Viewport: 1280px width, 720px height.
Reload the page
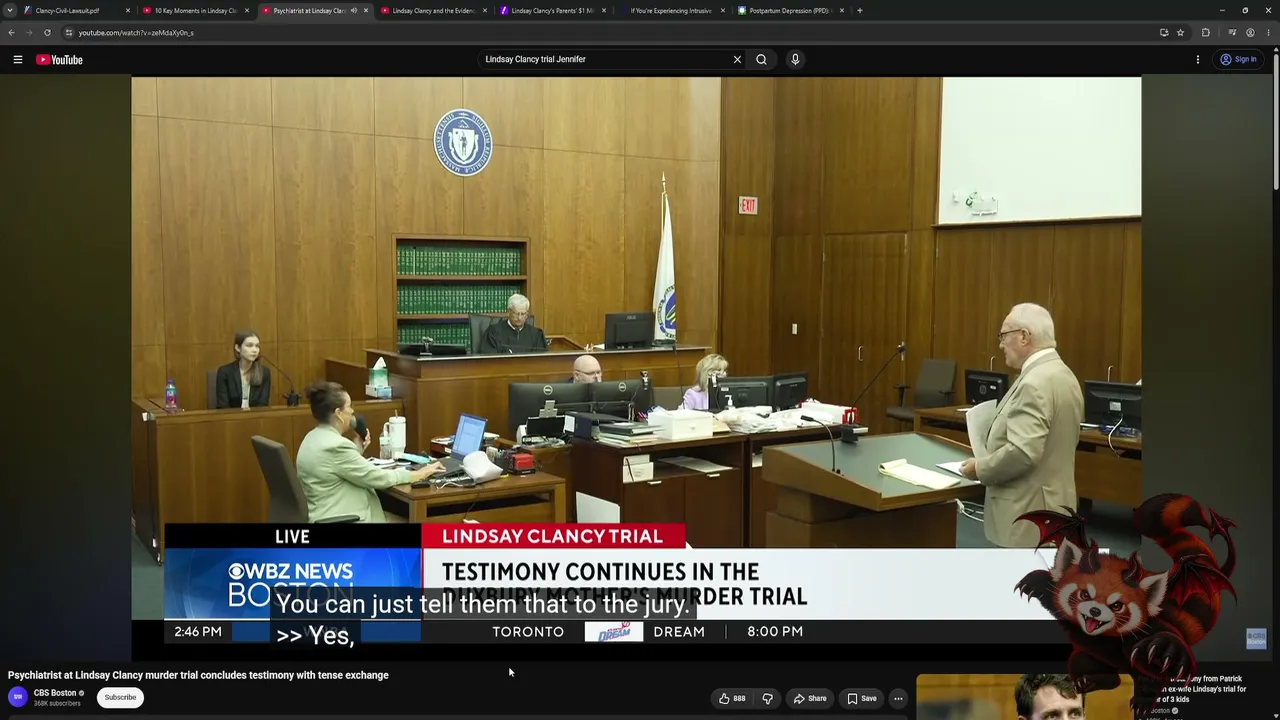(47, 33)
